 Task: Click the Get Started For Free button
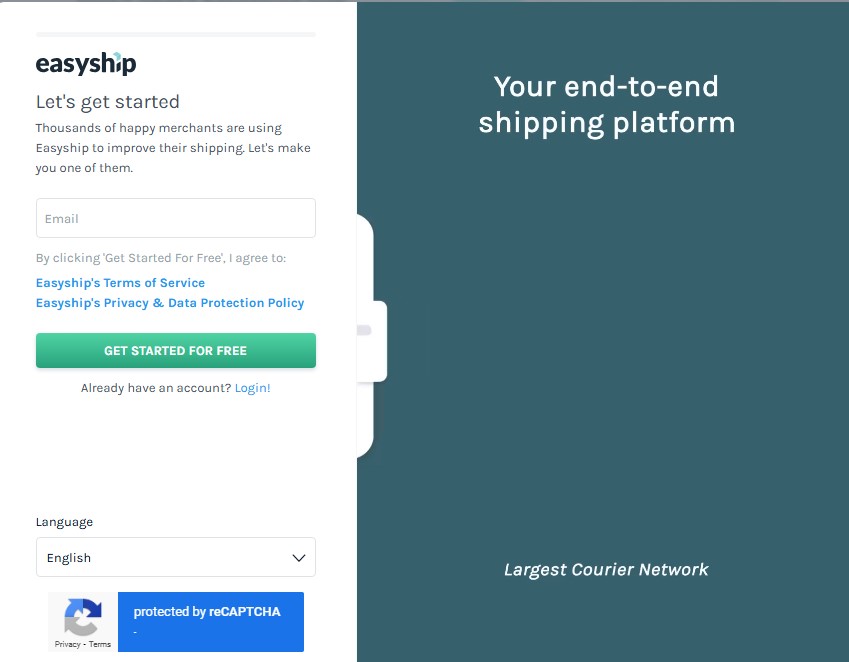point(175,350)
